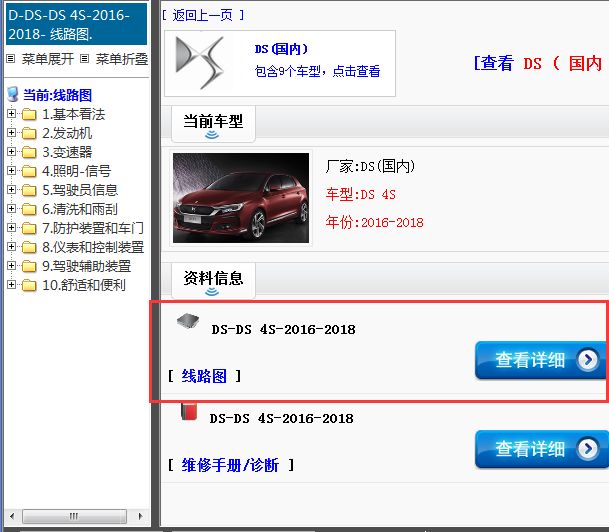Click the DS-DS 4S-2016-2018 title above 线路图
609x532 pixels.
[x=284, y=330]
